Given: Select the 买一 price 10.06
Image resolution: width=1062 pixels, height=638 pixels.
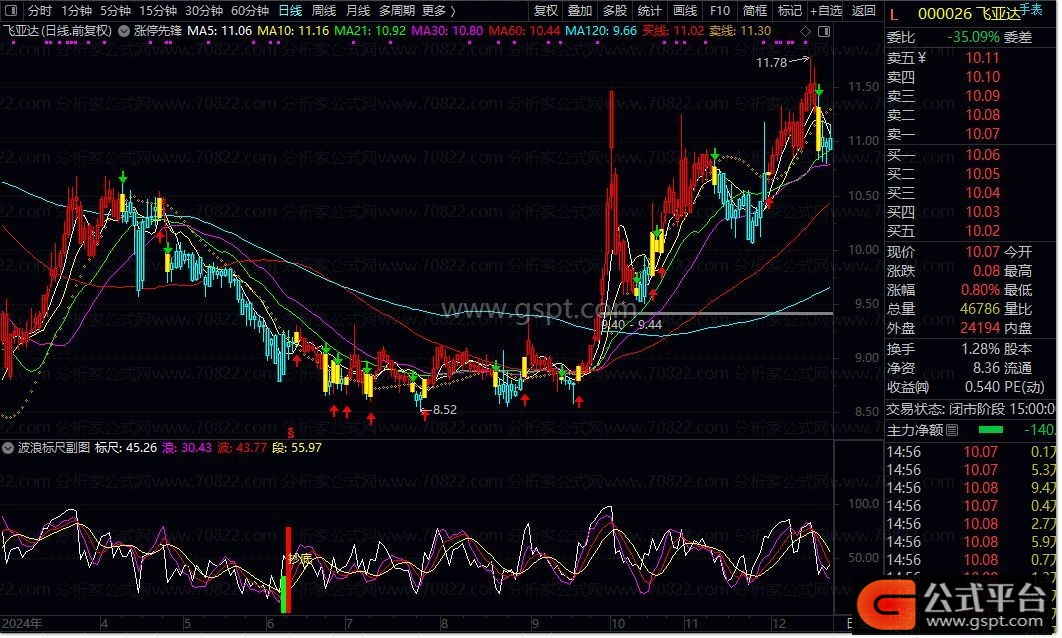Looking at the screenshot, I should pos(982,155).
